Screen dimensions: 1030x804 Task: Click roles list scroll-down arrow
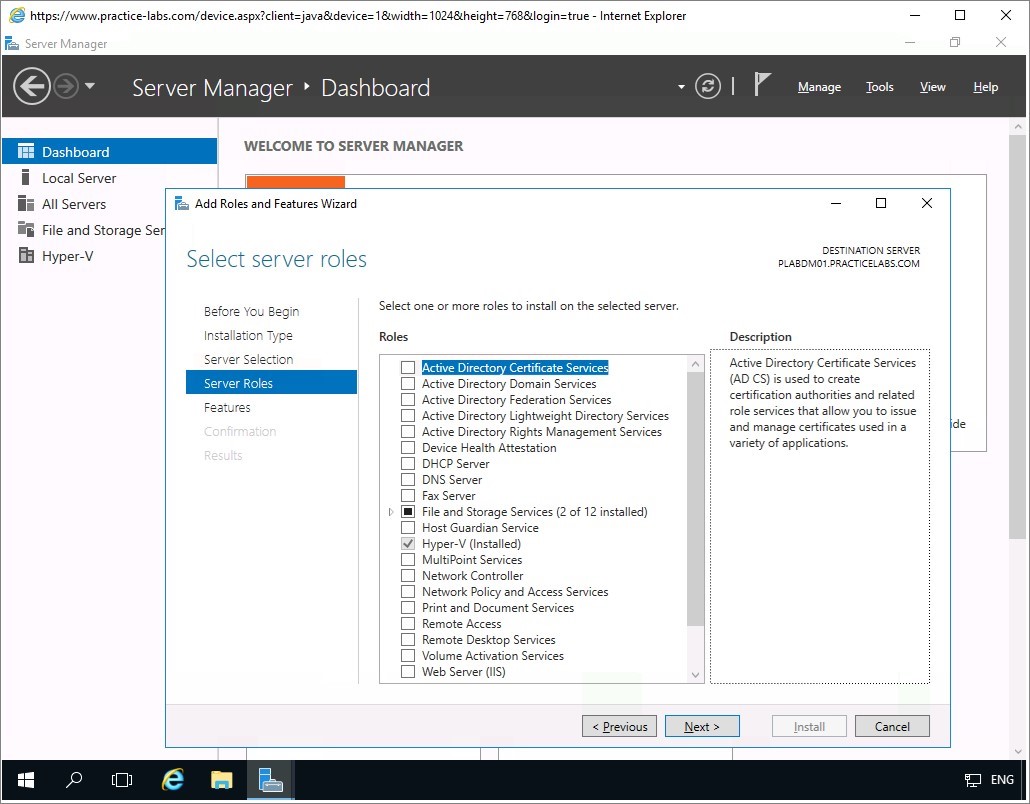point(696,675)
